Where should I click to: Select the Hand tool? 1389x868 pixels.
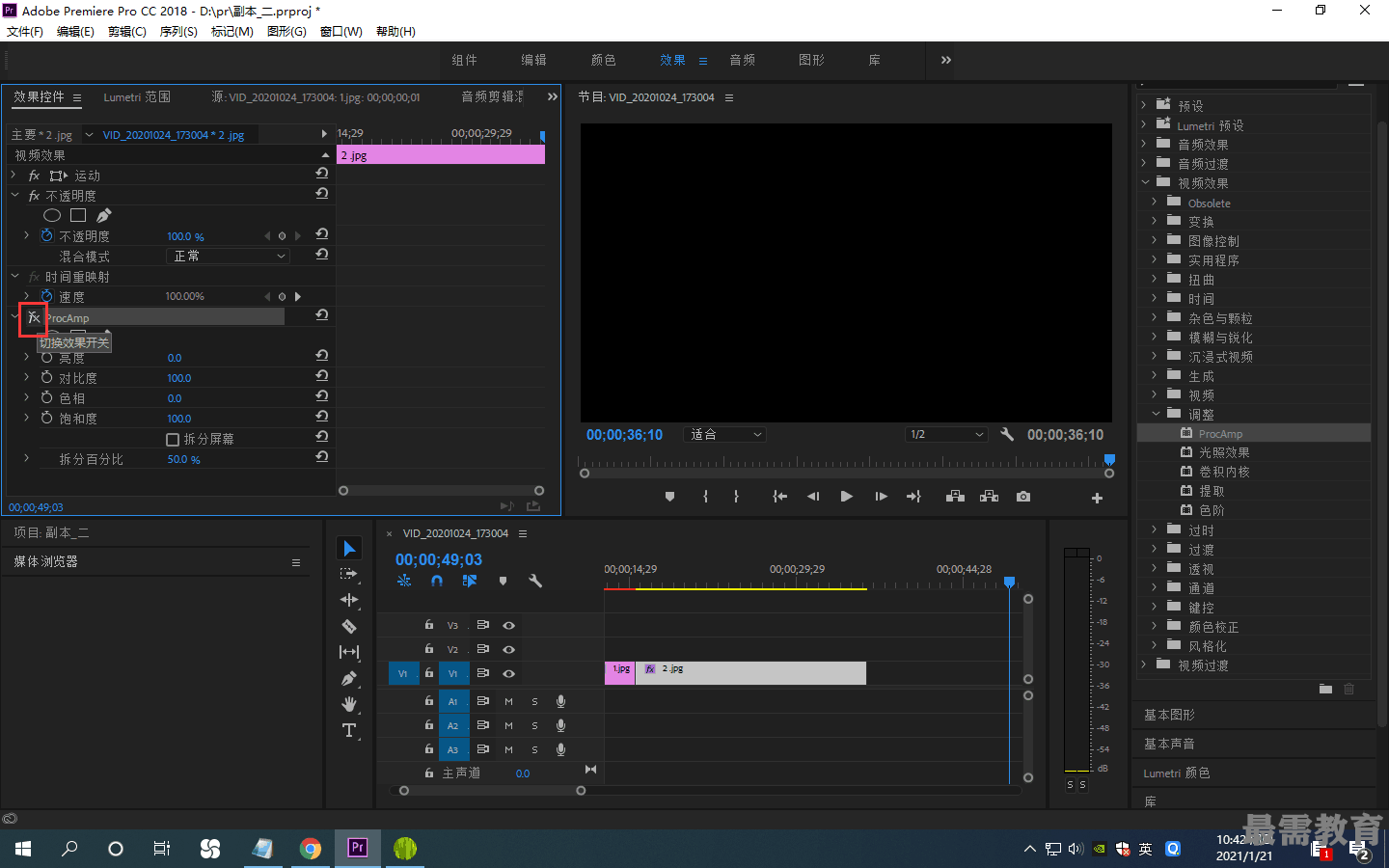pyautogui.click(x=349, y=704)
